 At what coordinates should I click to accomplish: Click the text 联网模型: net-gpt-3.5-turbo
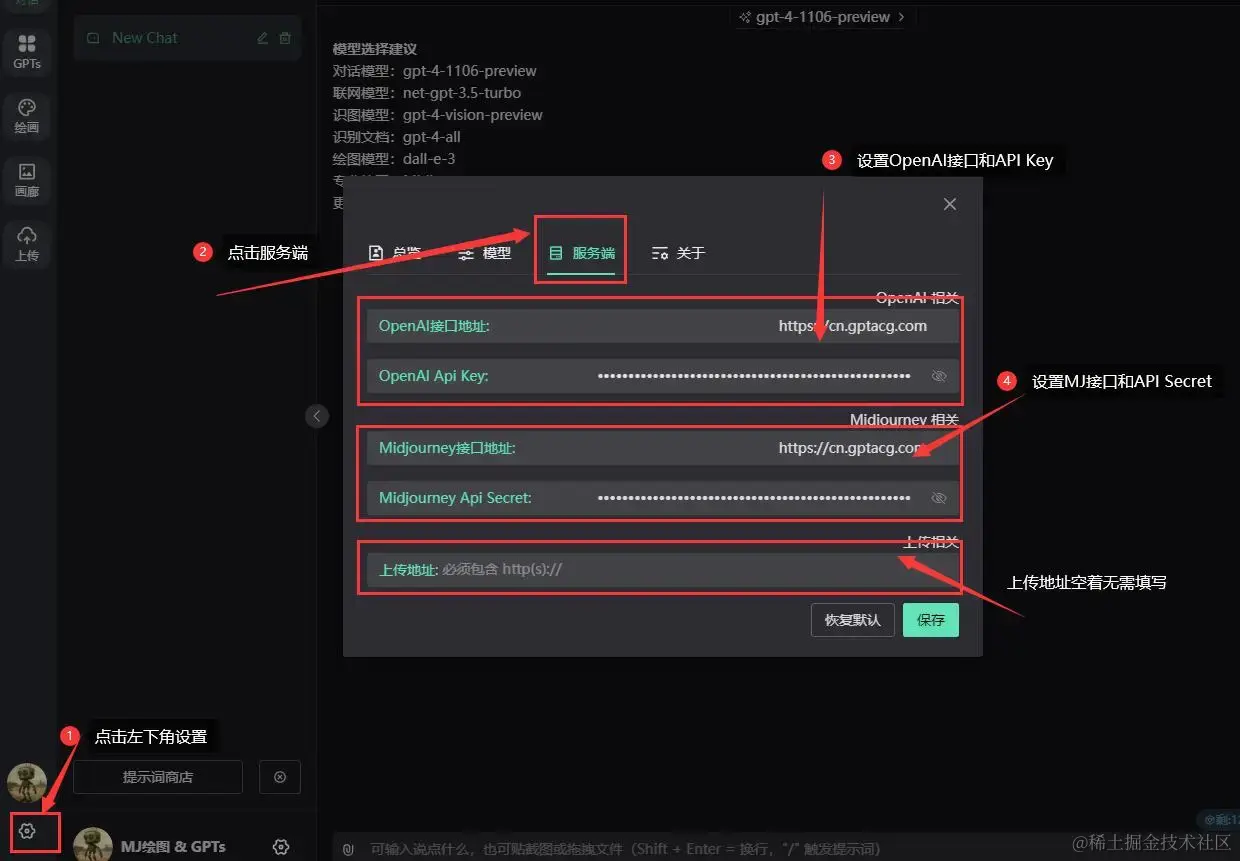[x=427, y=93]
